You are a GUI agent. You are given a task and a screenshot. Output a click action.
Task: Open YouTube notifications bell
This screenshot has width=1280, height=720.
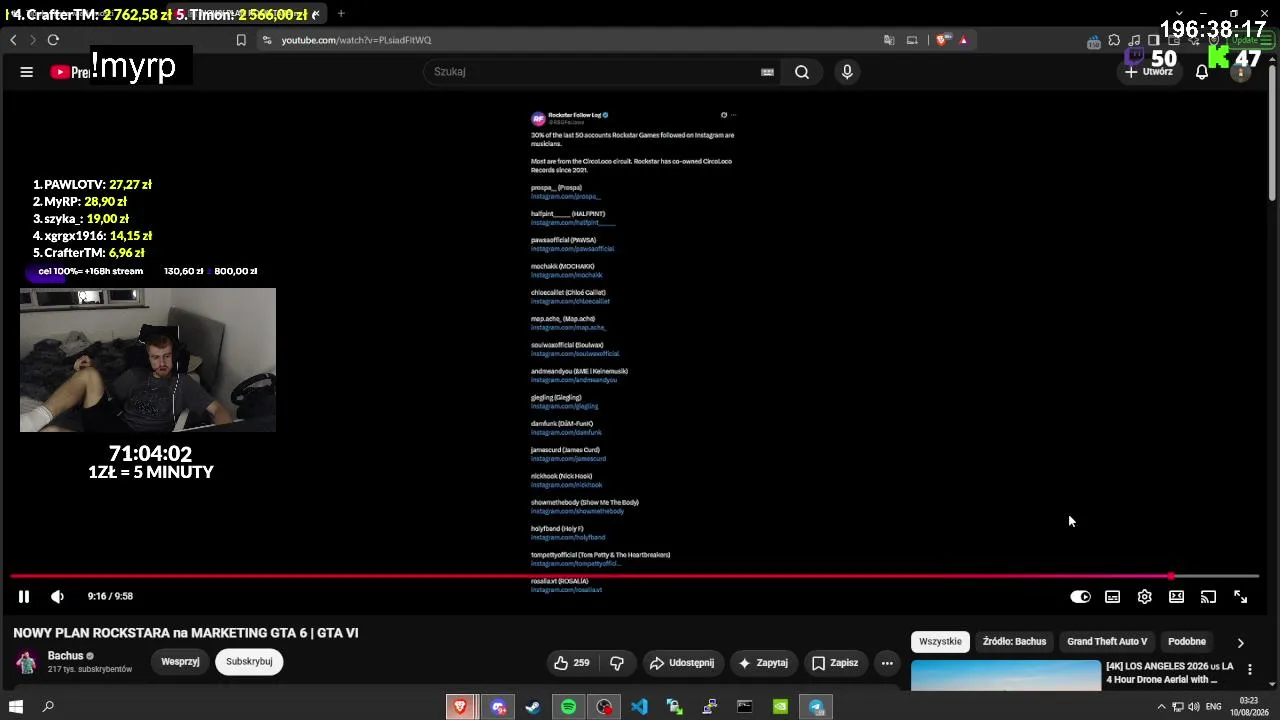(1202, 72)
